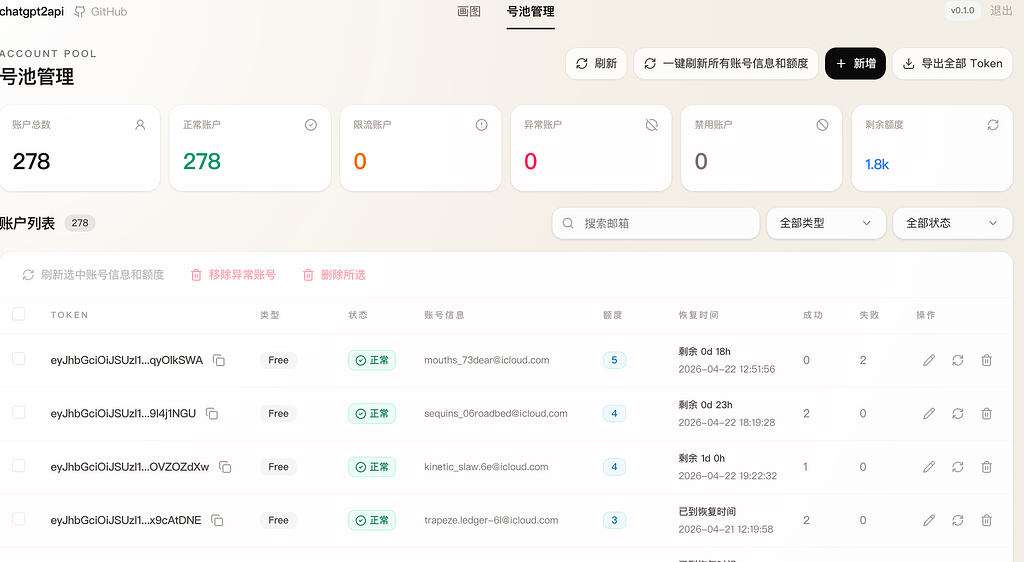Copy token ending 9l4j1NGU
Screen dimensions: 1024x562
pyautogui.click(x=212, y=414)
